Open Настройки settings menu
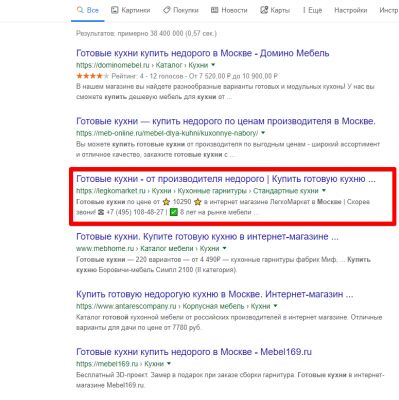The image size is (399, 400). click(x=350, y=10)
